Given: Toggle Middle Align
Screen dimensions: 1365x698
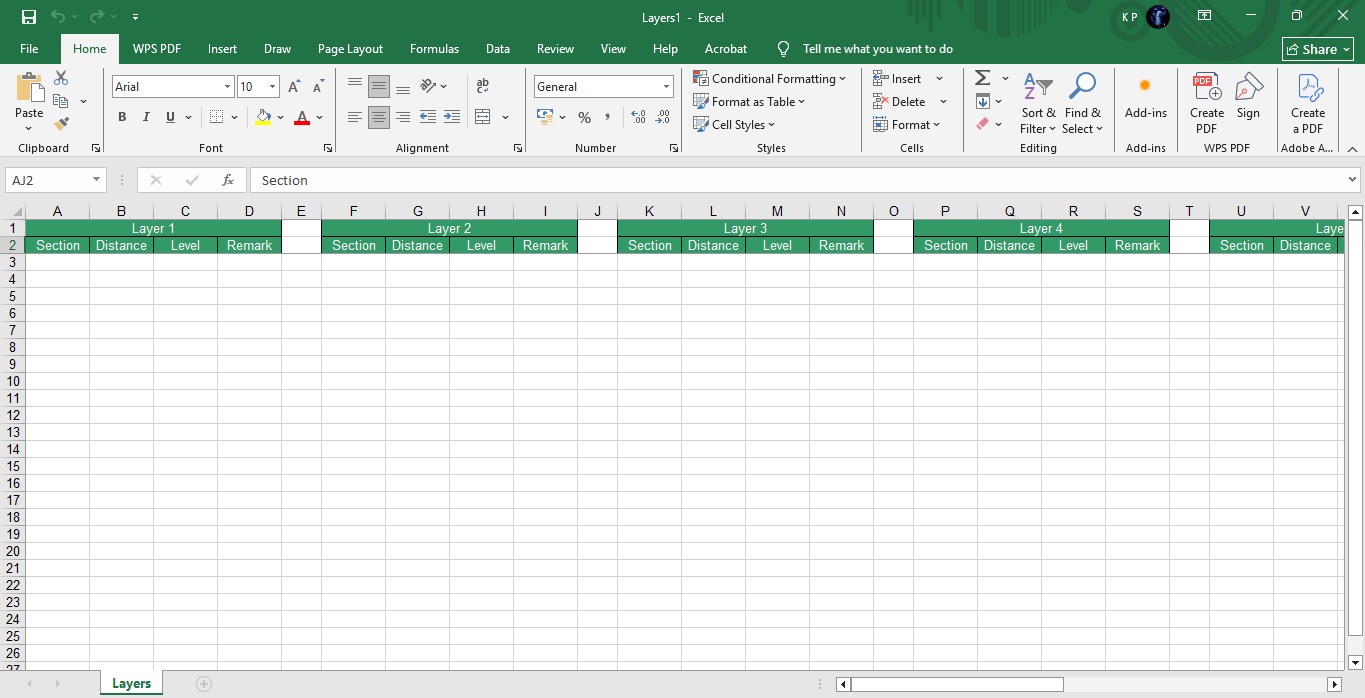Looking at the screenshot, I should pos(379,86).
